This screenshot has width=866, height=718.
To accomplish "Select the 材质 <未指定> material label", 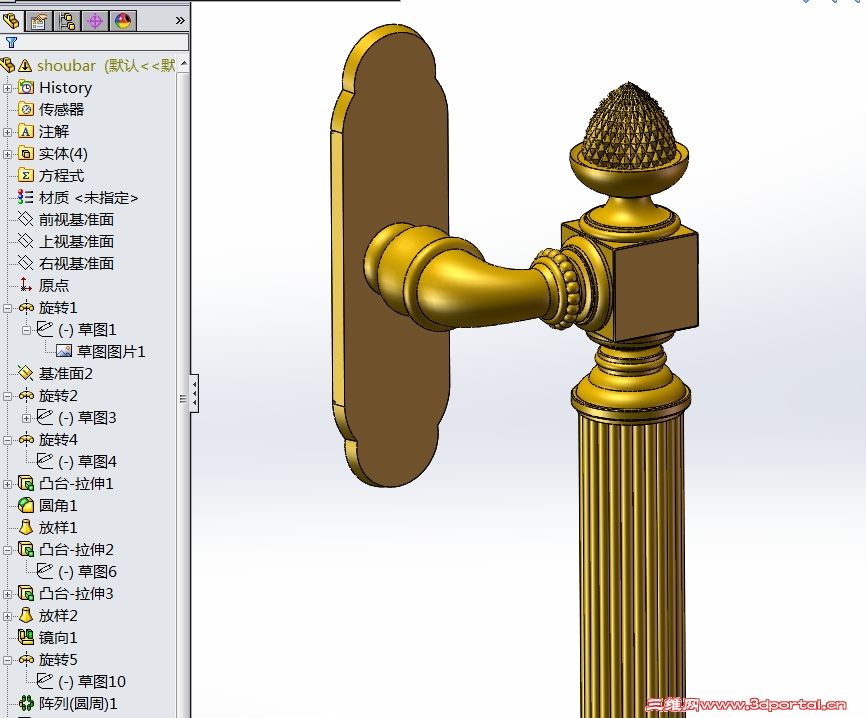I will 88,197.
